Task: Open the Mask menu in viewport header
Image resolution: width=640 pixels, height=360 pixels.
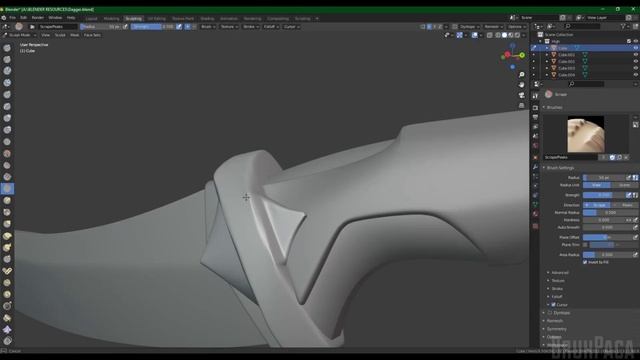Action: [x=74, y=36]
